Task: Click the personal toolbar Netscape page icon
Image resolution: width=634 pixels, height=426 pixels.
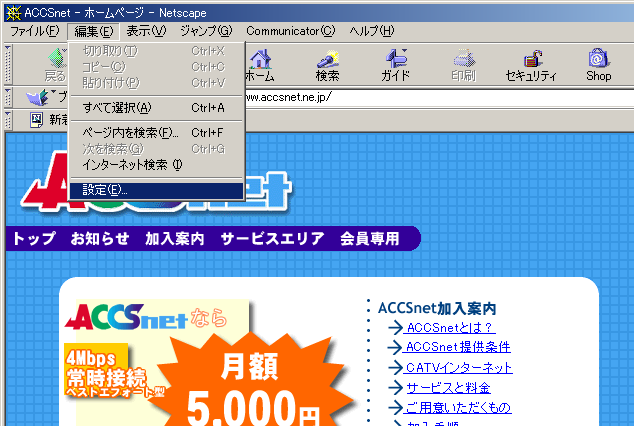Action: coord(37,120)
